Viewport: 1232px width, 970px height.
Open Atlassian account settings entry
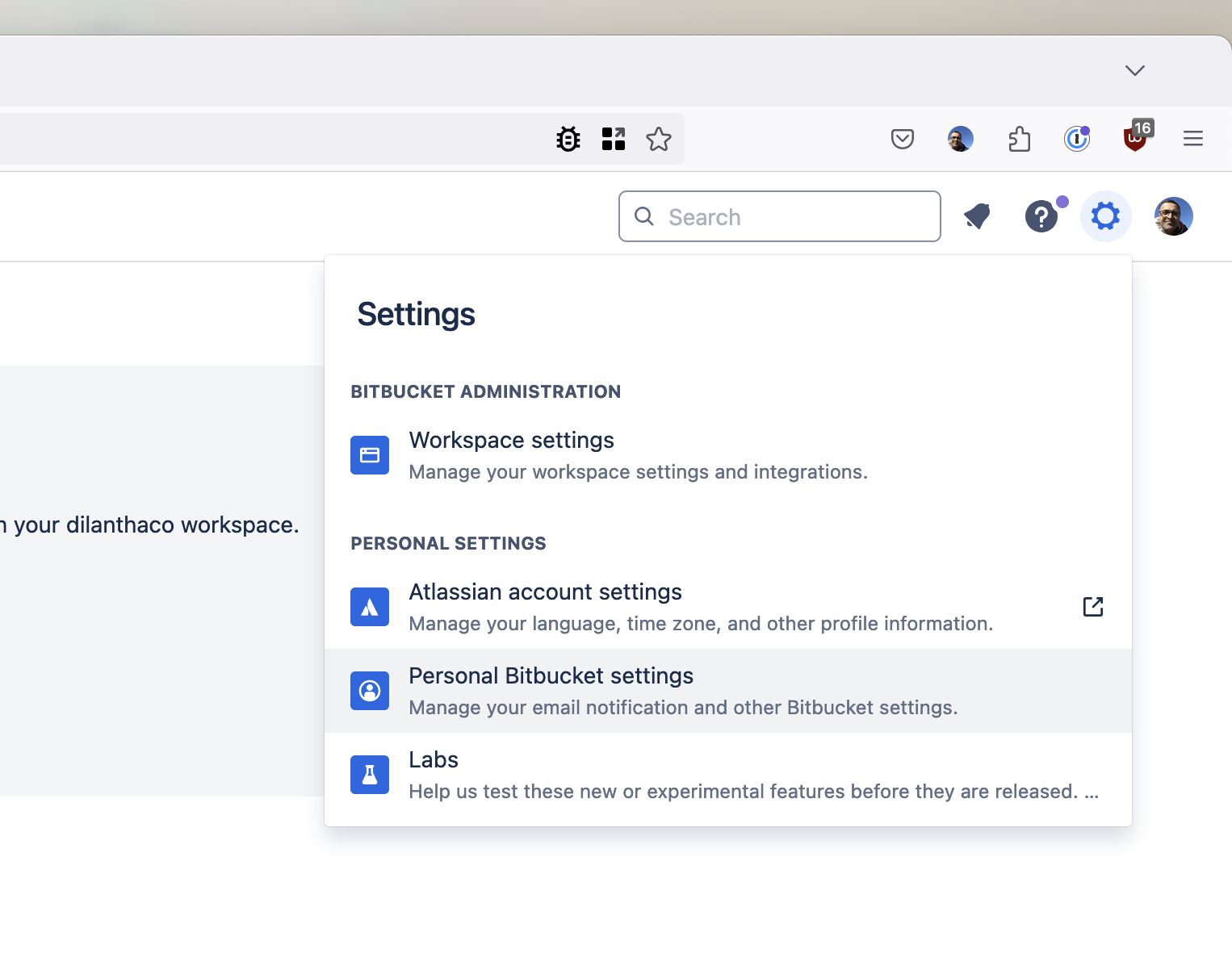click(x=728, y=607)
